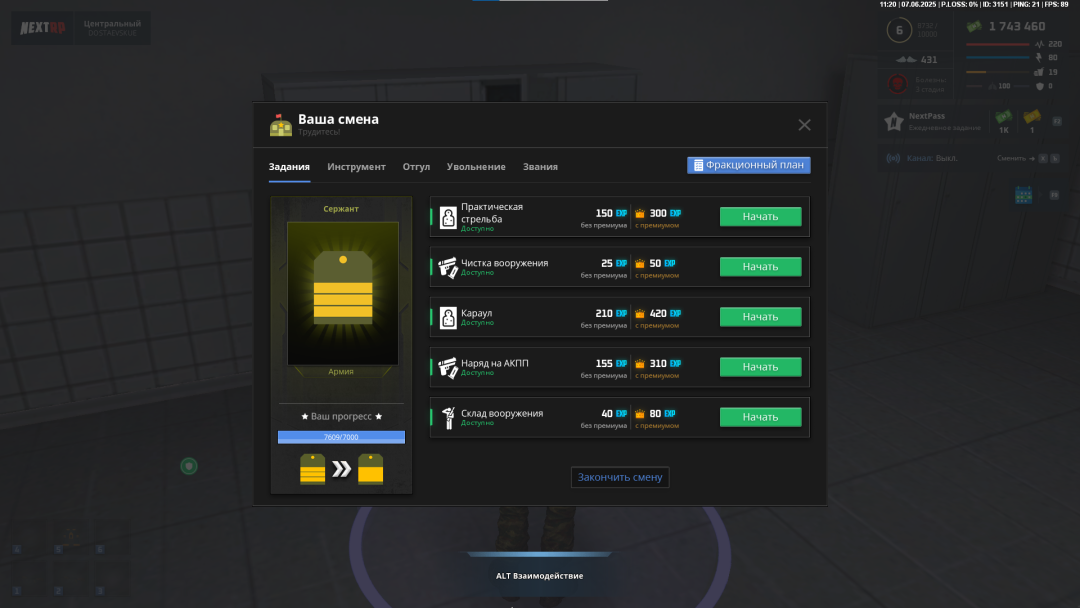Start the Склад вооружения task
The height and width of the screenshot is (608, 1080).
[x=760, y=417]
